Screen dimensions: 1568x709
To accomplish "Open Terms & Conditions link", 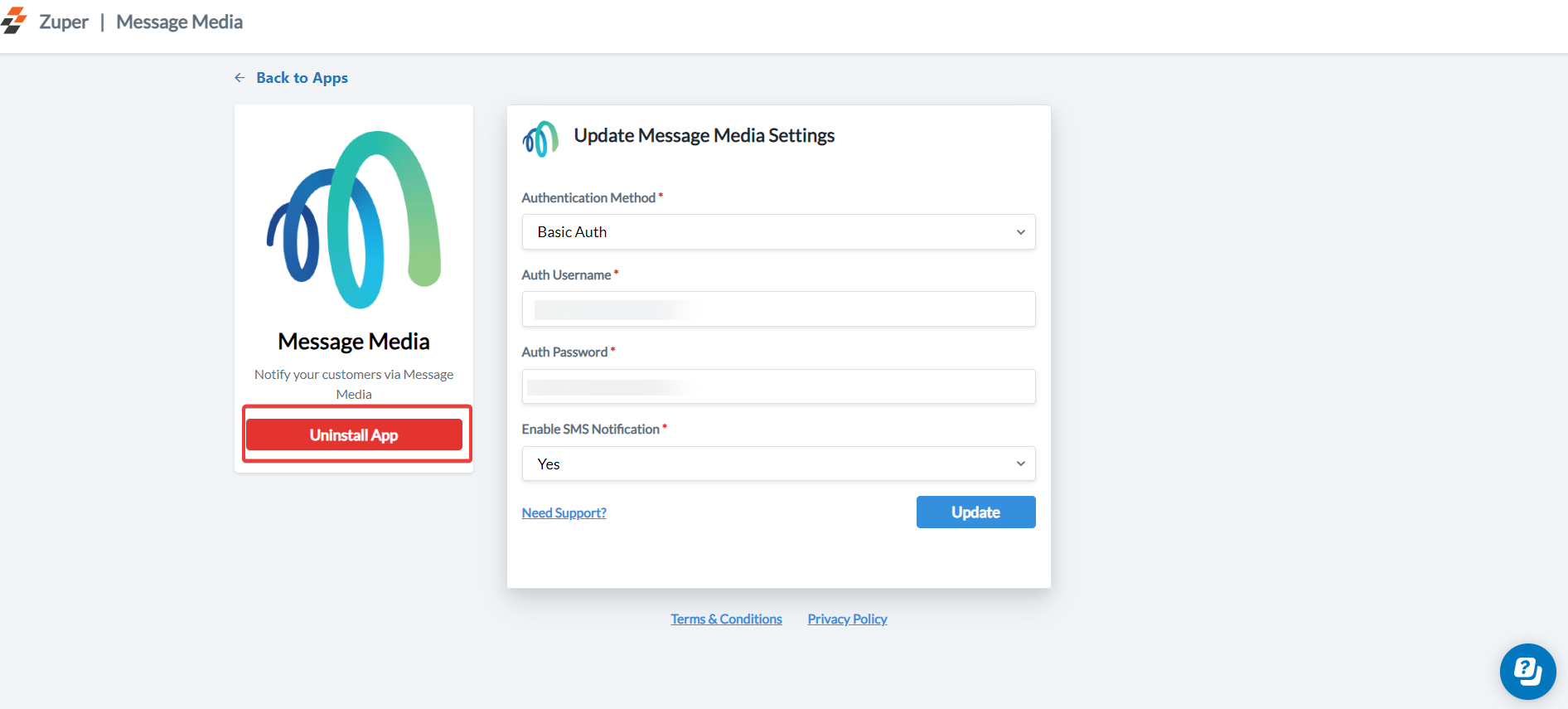I will click(726, 619).
